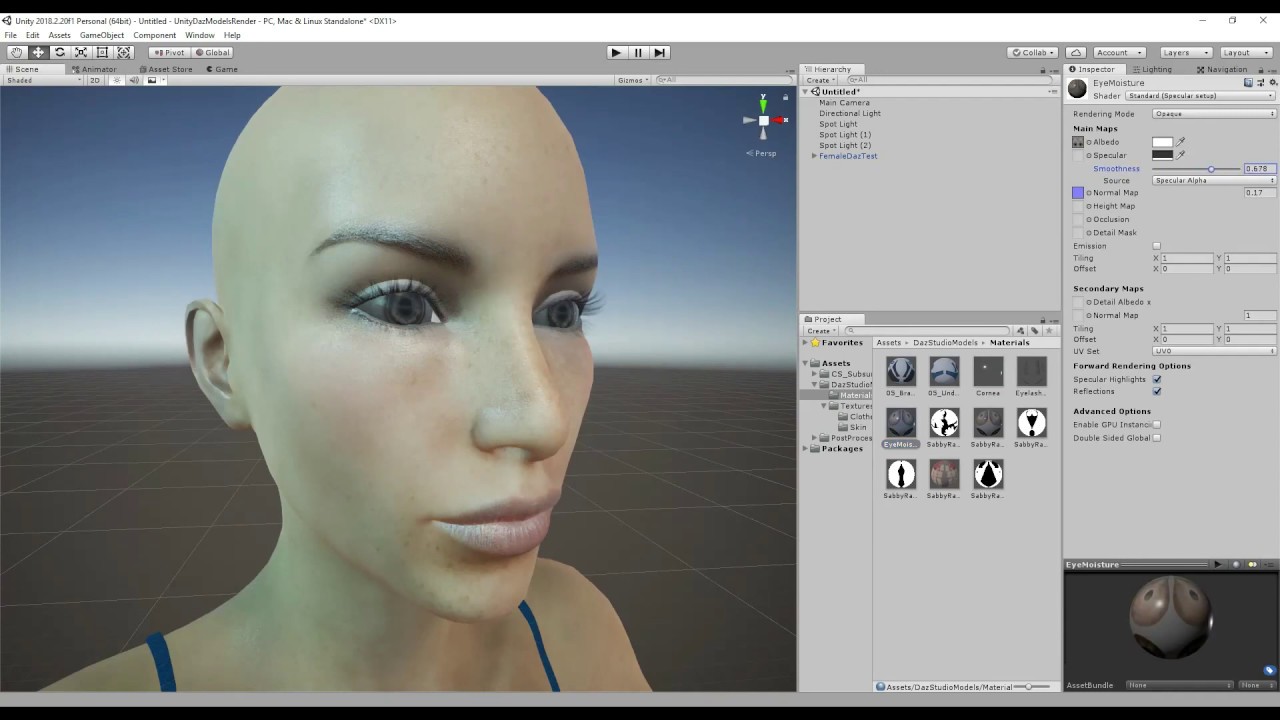This screenshot has width=1280, height=720.
Task: Open the GameObject menu
Action: coord(102,35)
